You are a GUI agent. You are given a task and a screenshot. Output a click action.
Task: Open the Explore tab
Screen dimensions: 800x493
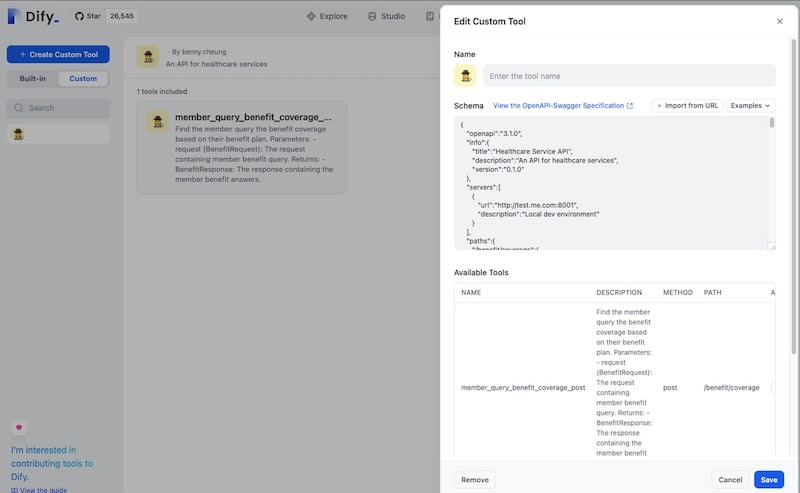point(327,16)
